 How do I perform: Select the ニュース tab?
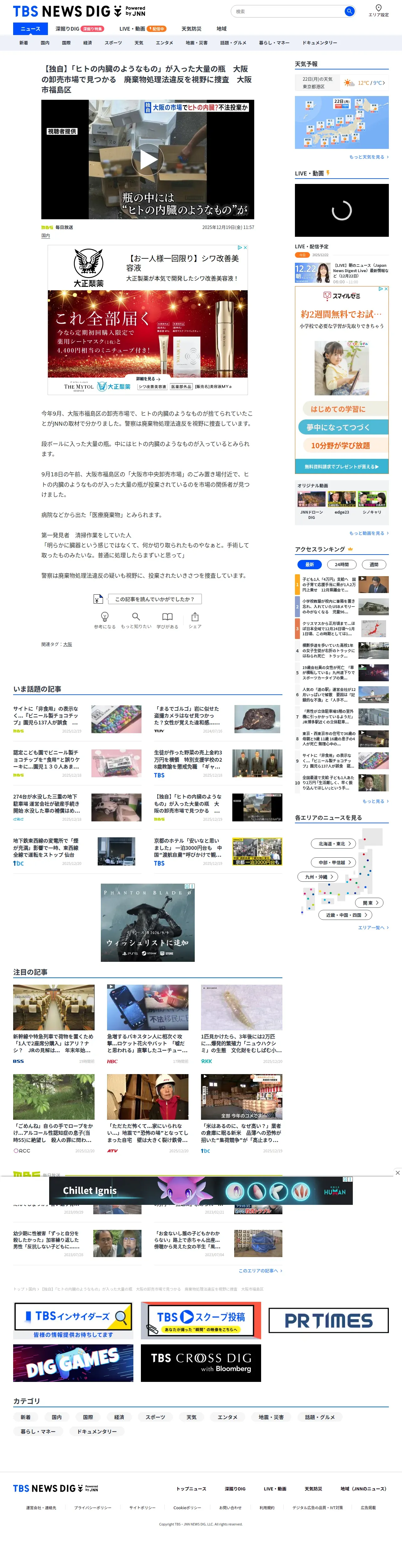[x=30, y=28]
